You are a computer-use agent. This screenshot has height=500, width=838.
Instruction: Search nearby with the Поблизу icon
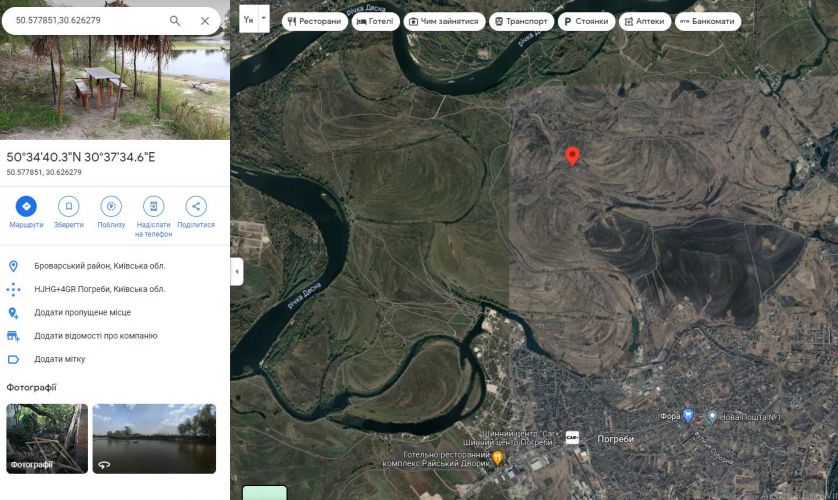pos(111,207)
